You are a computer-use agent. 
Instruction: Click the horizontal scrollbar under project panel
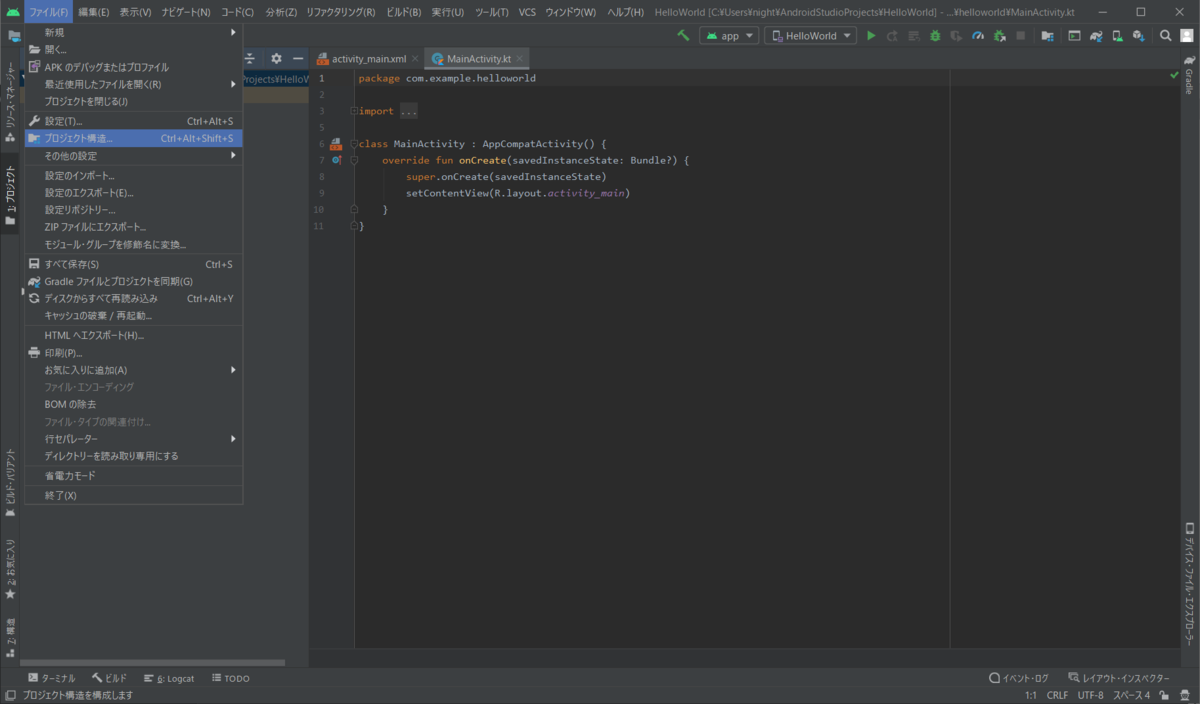point(152,662)
